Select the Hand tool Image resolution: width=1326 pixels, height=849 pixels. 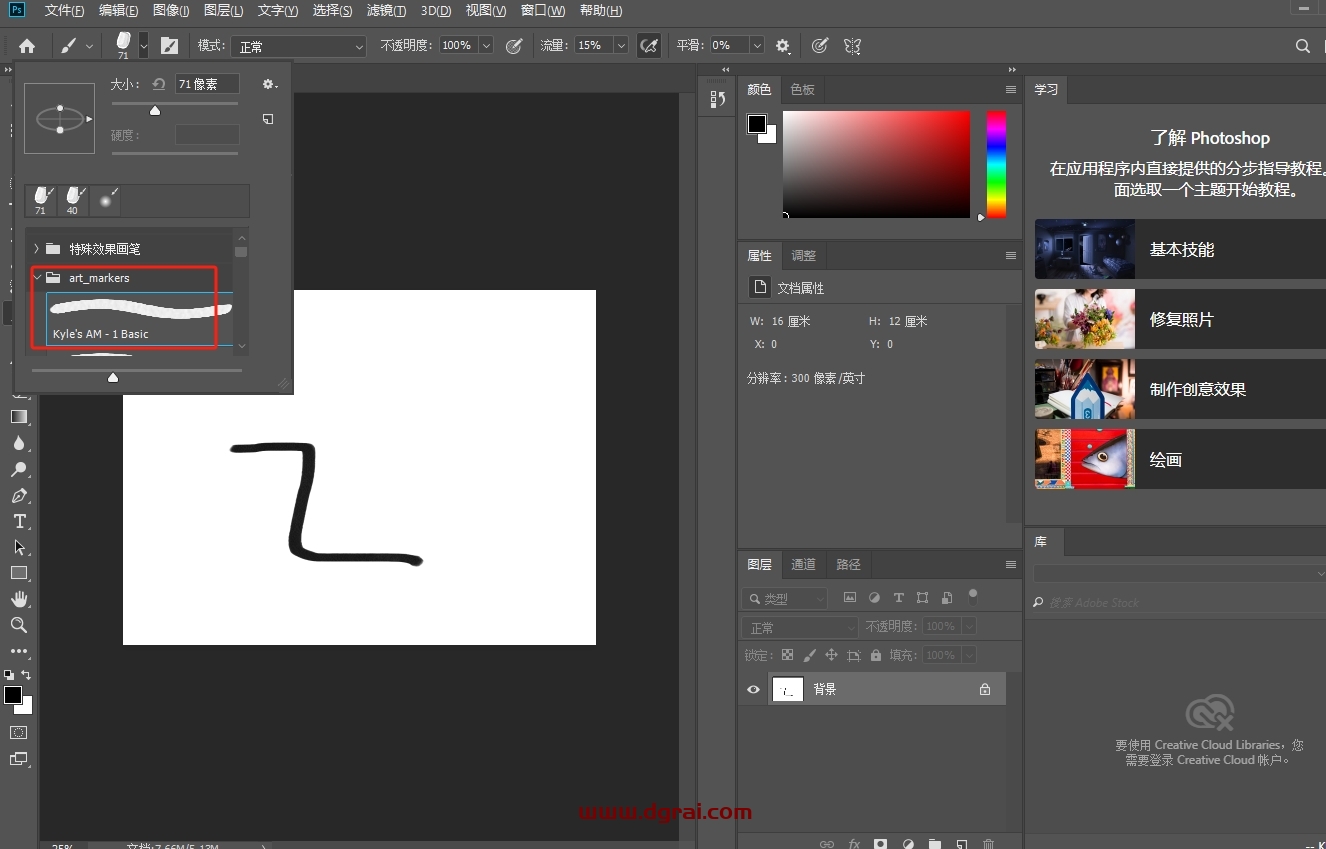[19, 599]
